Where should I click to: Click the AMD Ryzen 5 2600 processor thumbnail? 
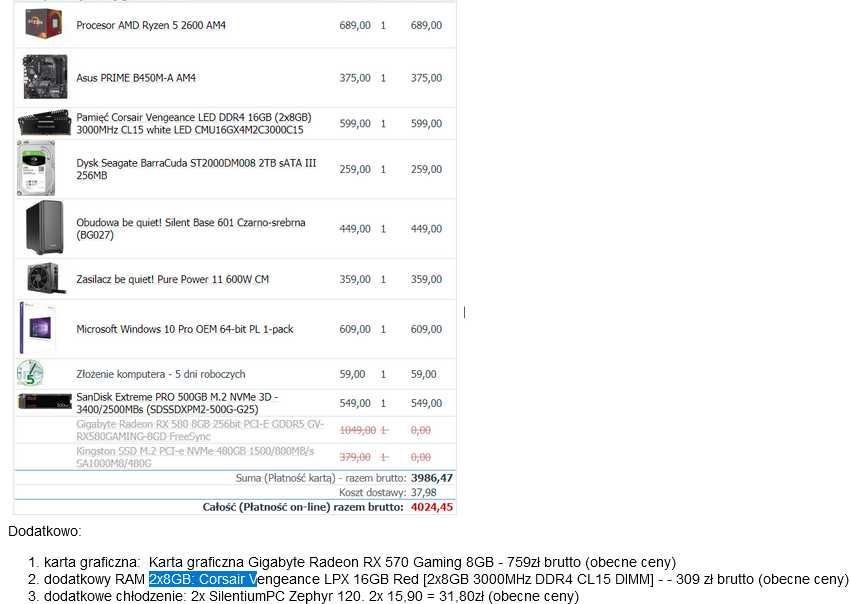[44, 24]
